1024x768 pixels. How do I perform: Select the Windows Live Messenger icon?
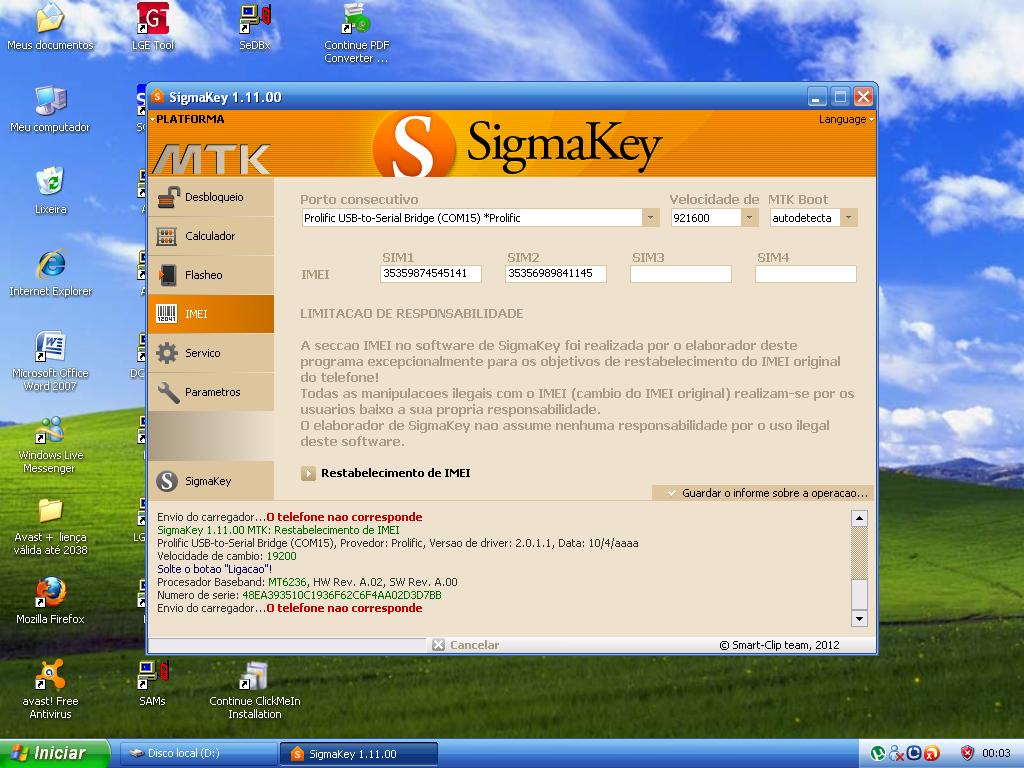(x=50, y=443)
